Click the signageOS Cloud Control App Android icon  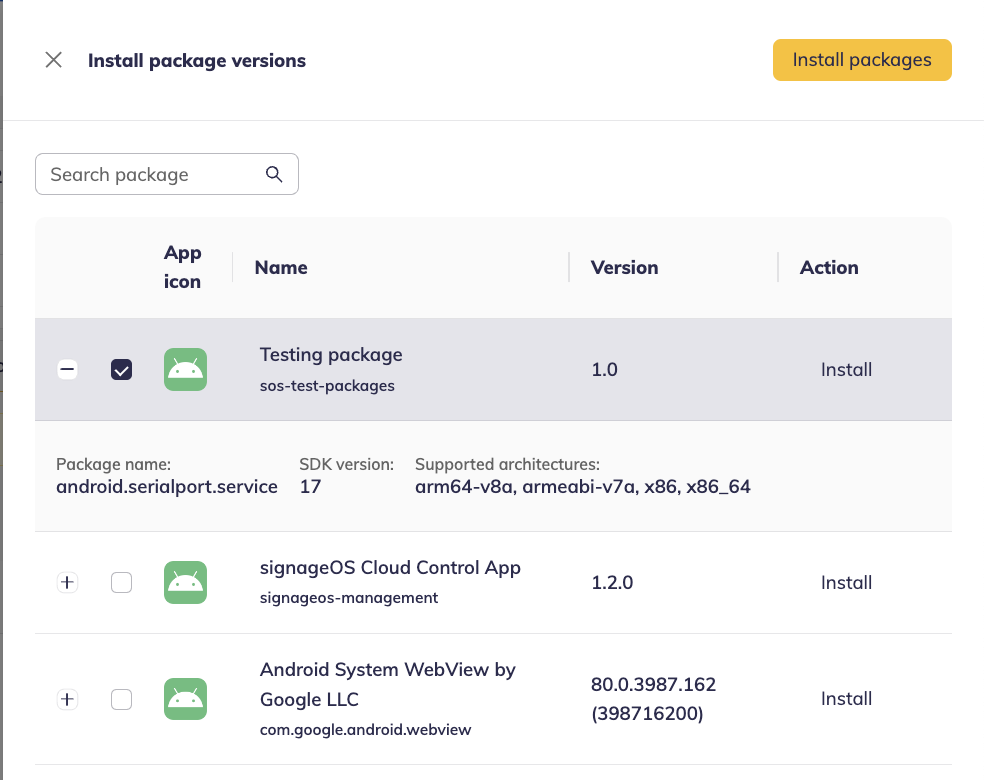coord(185,583)
